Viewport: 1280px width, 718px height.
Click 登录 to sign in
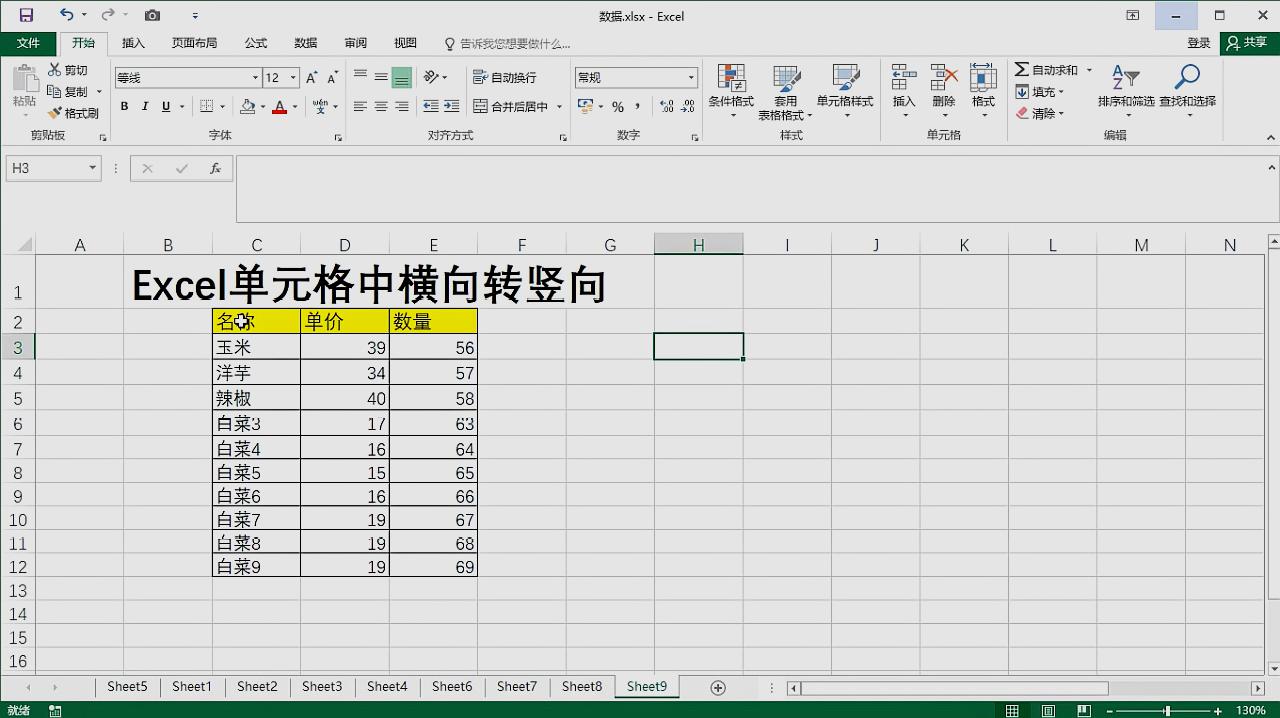[1198, 43]
